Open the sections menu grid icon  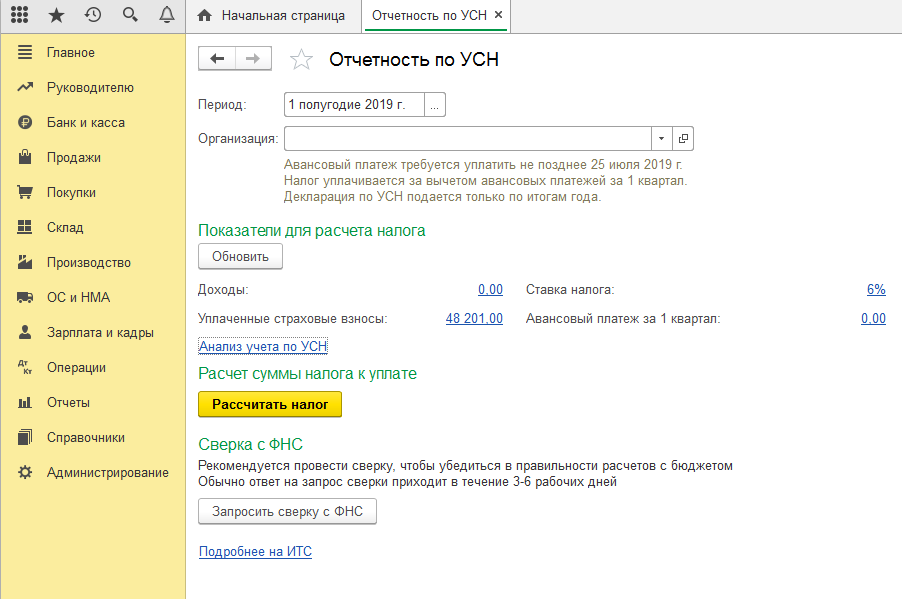click(20, 15)
